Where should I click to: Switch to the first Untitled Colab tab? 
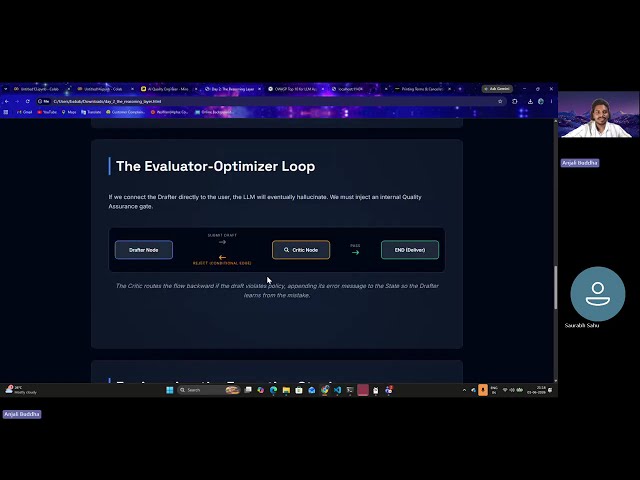[x=40, y=89]
